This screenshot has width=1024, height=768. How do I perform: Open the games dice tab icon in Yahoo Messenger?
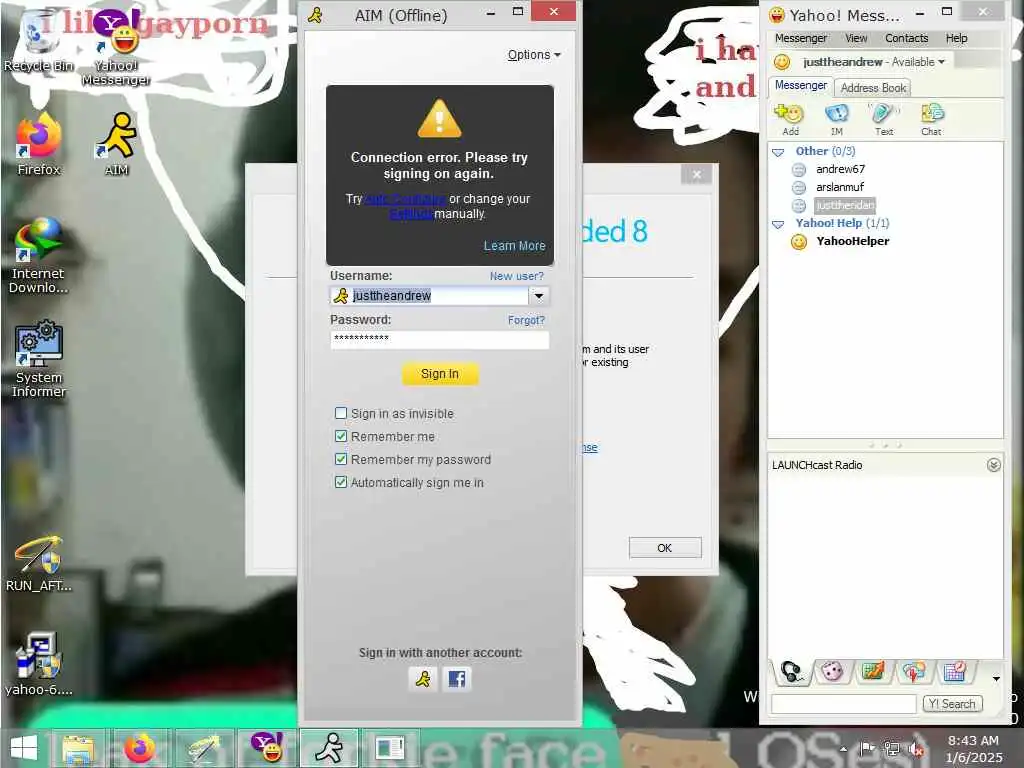click(832, 671)
